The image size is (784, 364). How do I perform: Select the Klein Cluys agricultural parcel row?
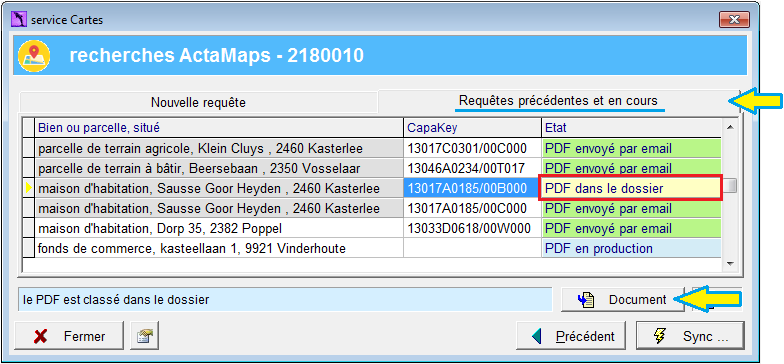click(372, 148)
